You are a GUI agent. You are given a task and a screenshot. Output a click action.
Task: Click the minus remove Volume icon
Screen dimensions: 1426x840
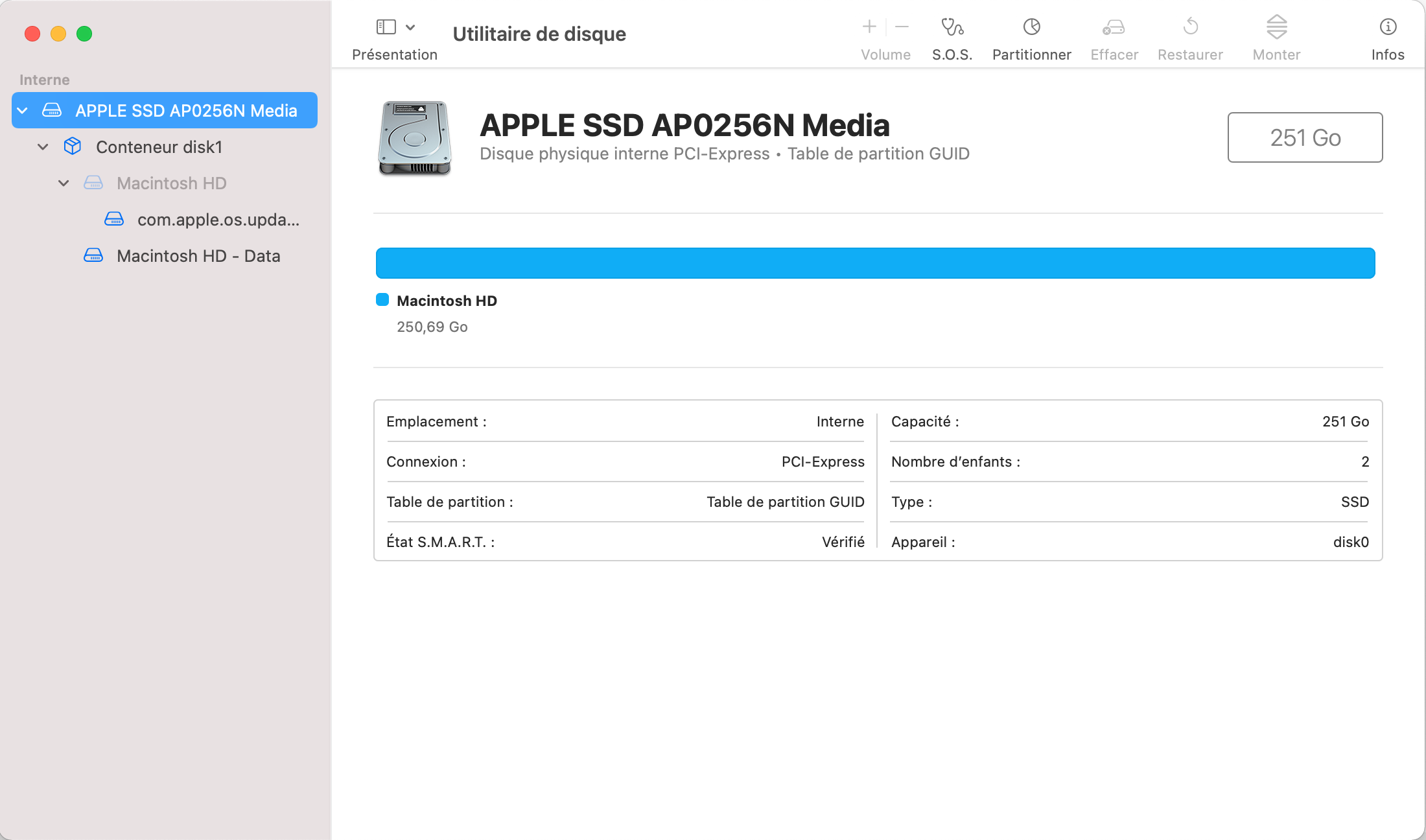[x=902, y=27]
